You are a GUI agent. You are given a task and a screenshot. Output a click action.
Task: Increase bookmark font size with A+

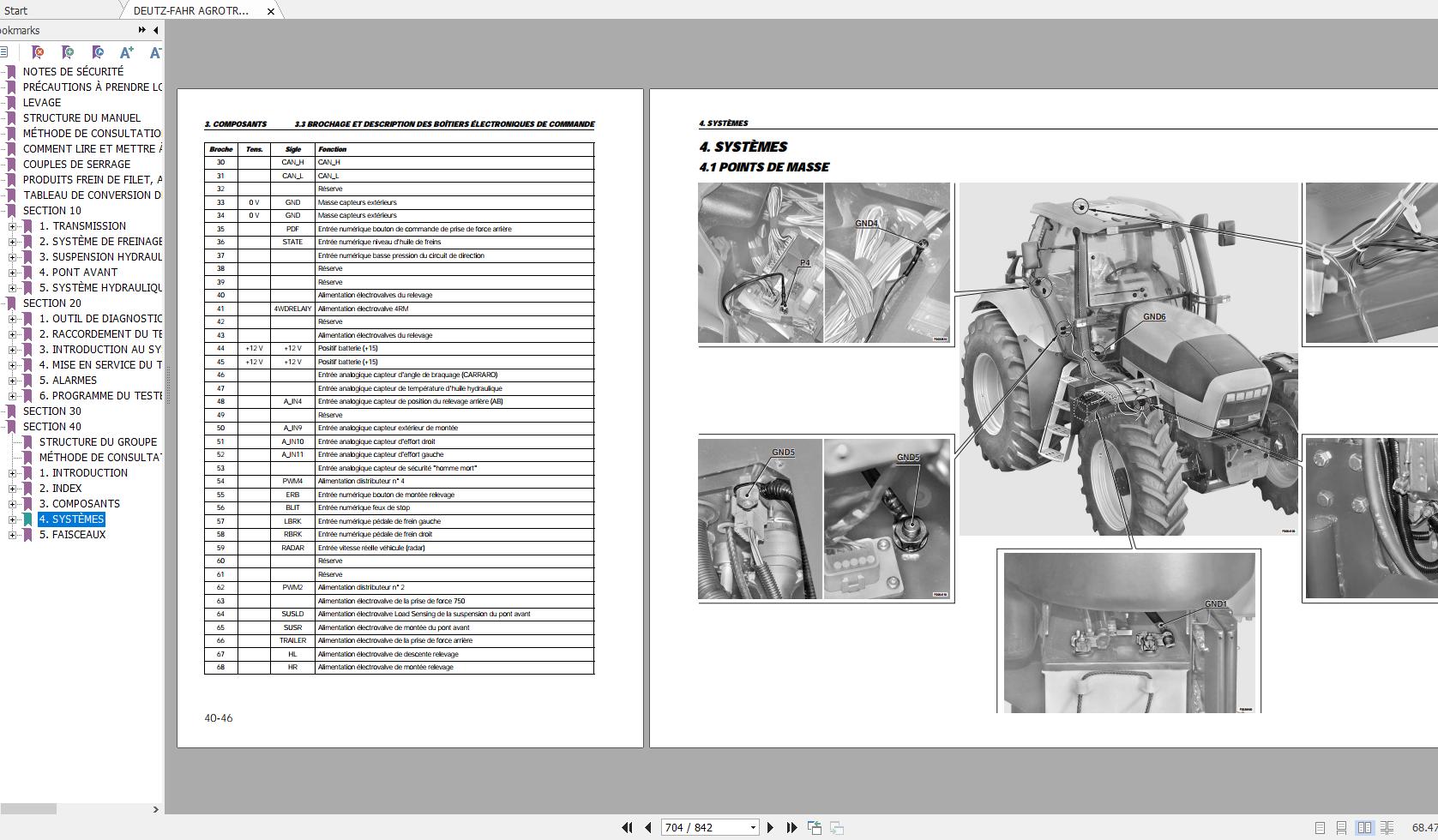(x=127, y=52)
